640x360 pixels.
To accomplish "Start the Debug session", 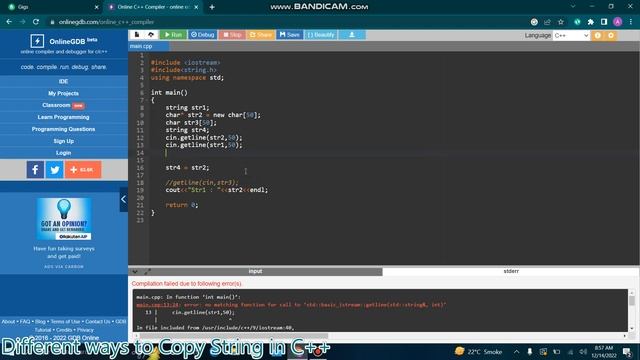I will pyautogui.click(x=202, y=35).
